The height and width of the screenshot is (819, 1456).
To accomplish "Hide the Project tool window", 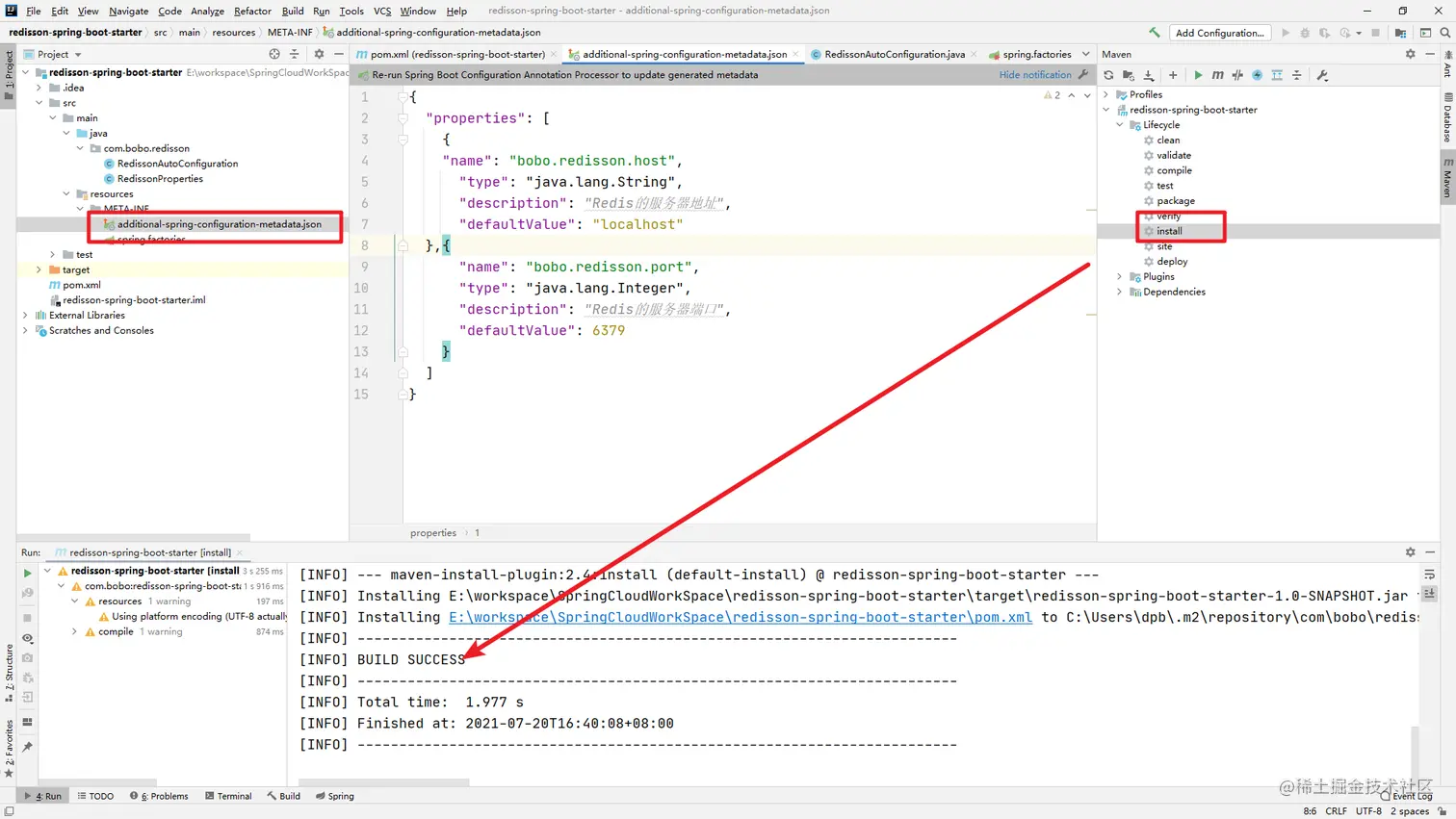I will click(x=339, y=54).
